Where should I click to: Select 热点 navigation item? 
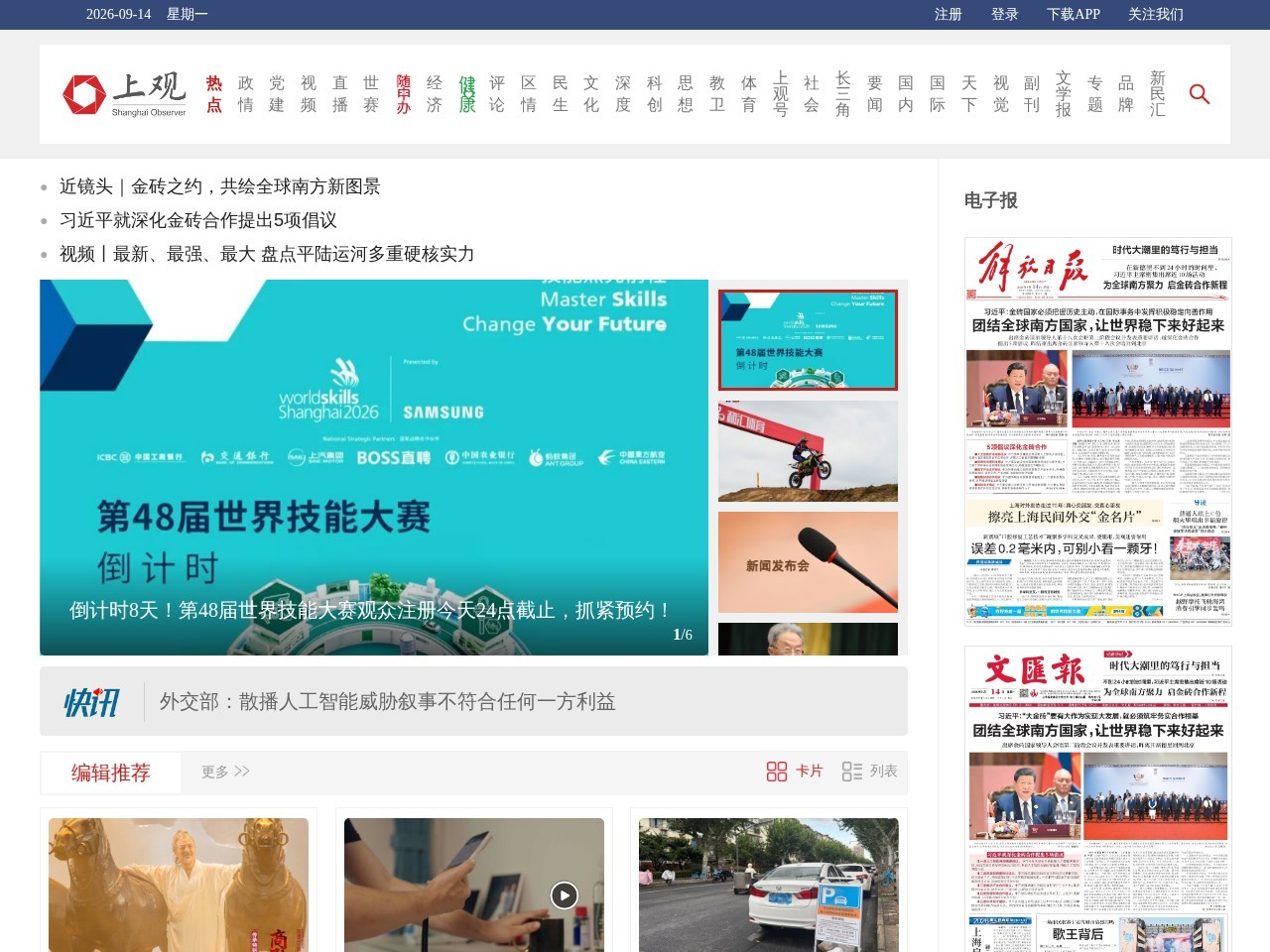214,94
